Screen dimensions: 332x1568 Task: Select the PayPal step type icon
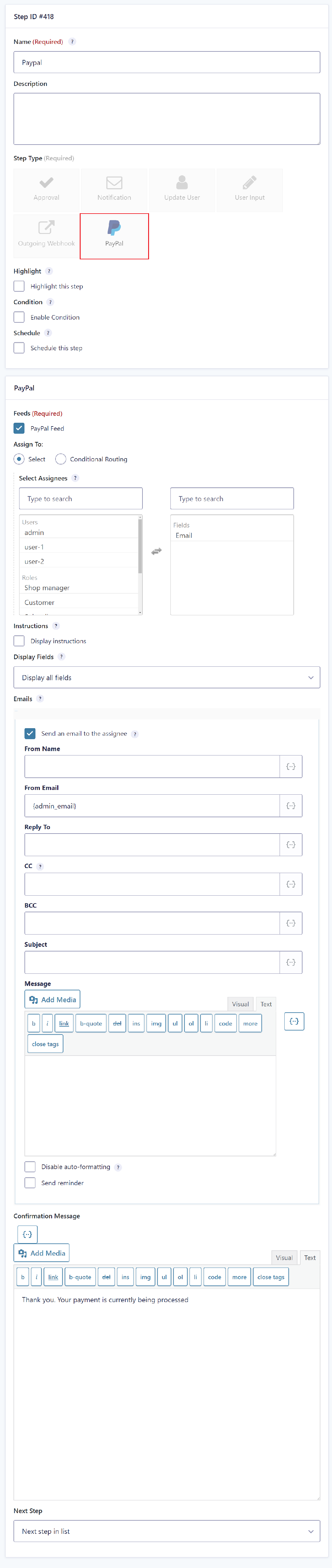pyautogui.click(x=114, y=228)
